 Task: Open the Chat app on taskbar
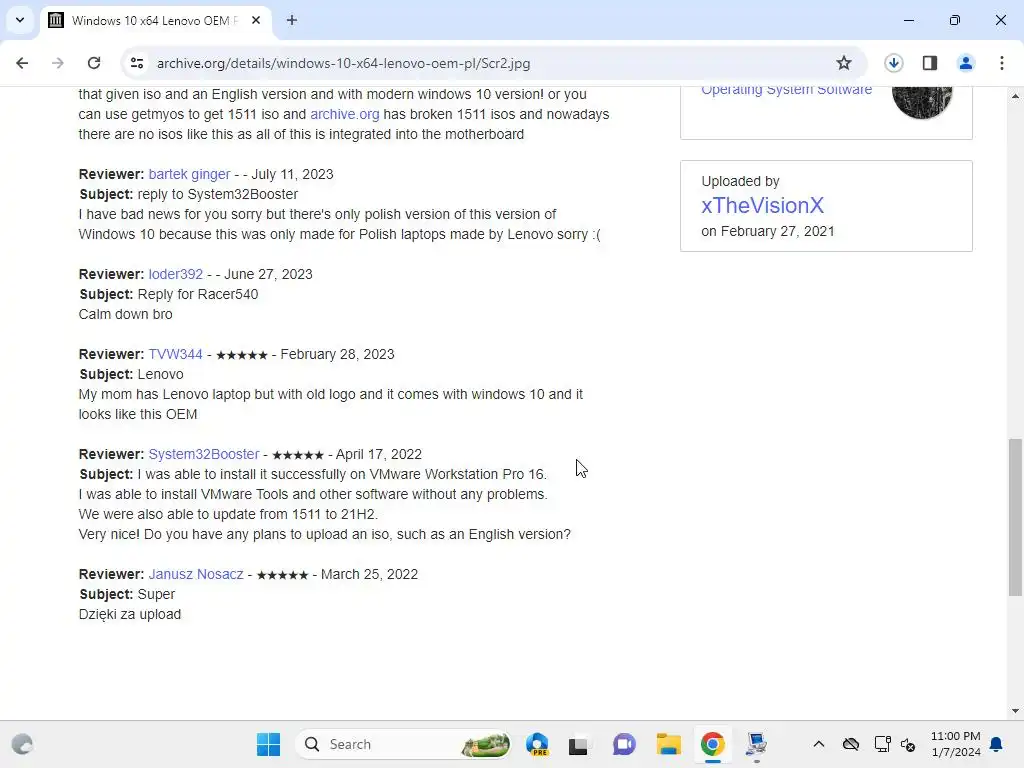[624, 744]
